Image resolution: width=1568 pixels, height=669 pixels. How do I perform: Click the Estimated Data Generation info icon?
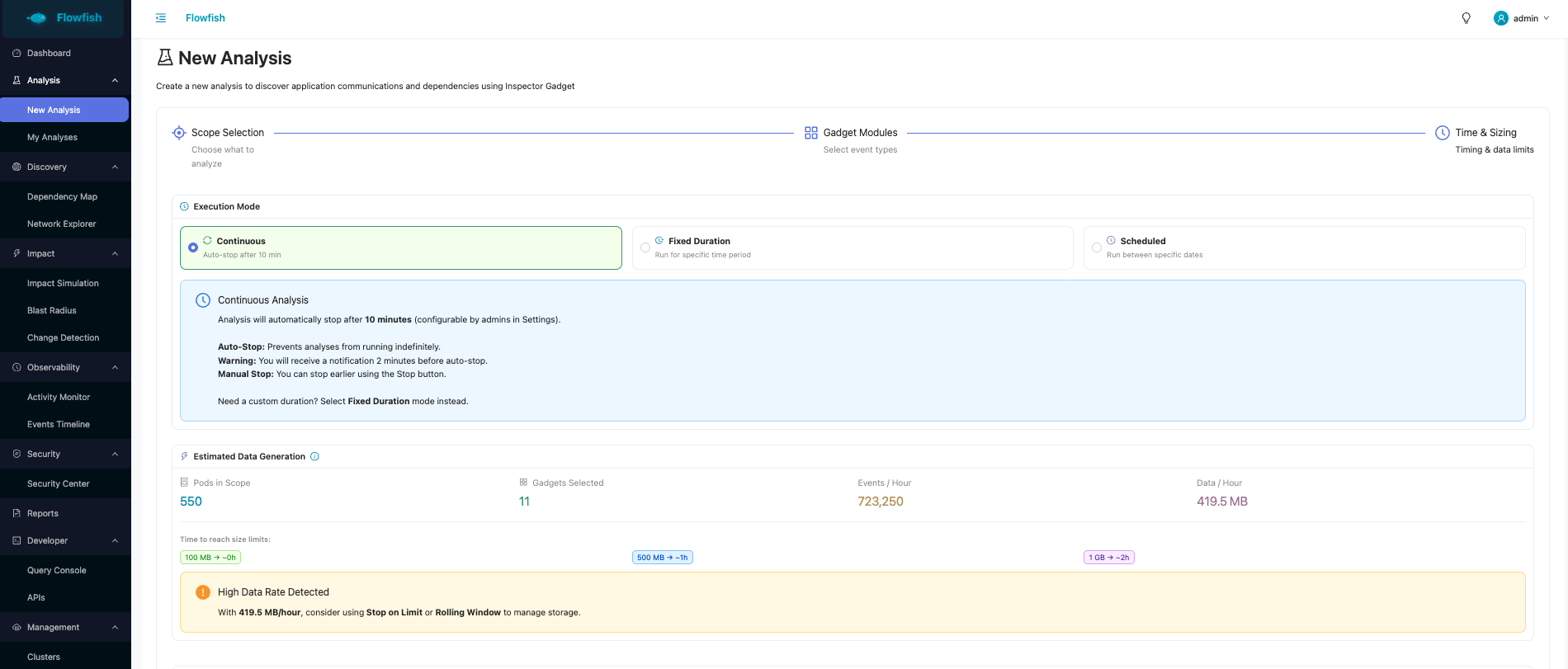pos(314,457)
